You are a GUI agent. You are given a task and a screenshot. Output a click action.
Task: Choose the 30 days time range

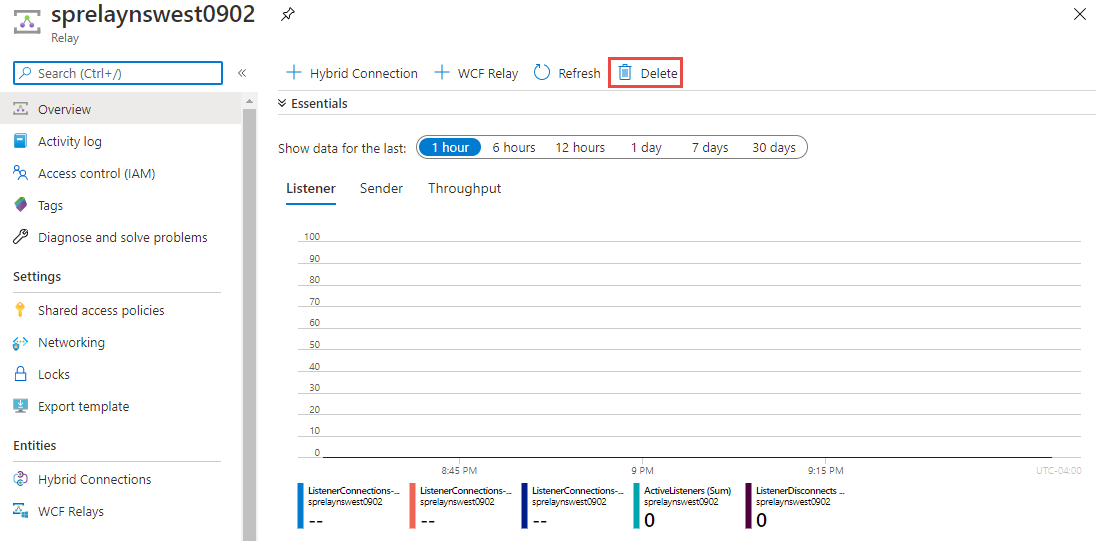tap(773, 147)
